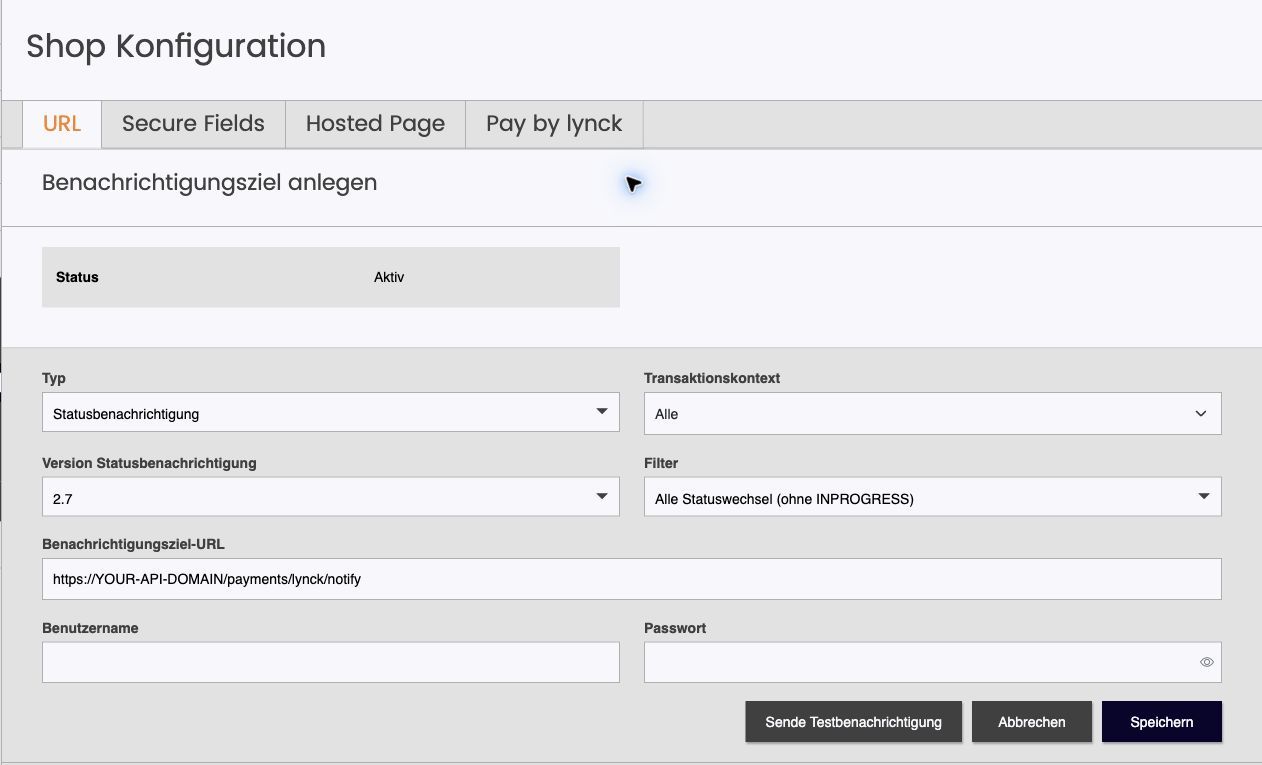This screenshot has width=1262, height=765.
Task: Open the Filter dropdown showing Alle Statuswechsel
Action: point(932,496)
